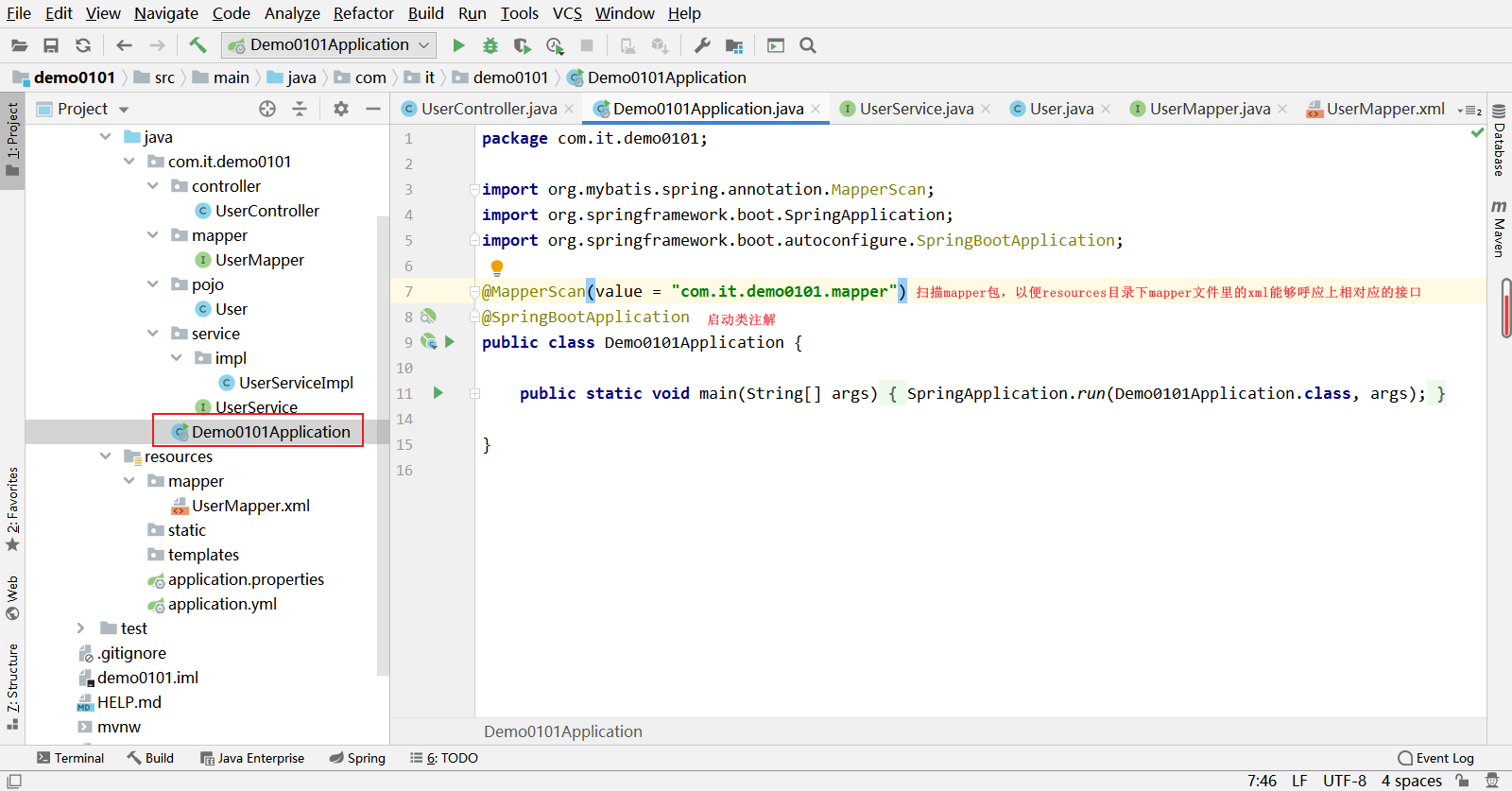Viewport: 1512px width, 791px height.
Task: Click the green inspection checkmark icon
Action: 1477,133
